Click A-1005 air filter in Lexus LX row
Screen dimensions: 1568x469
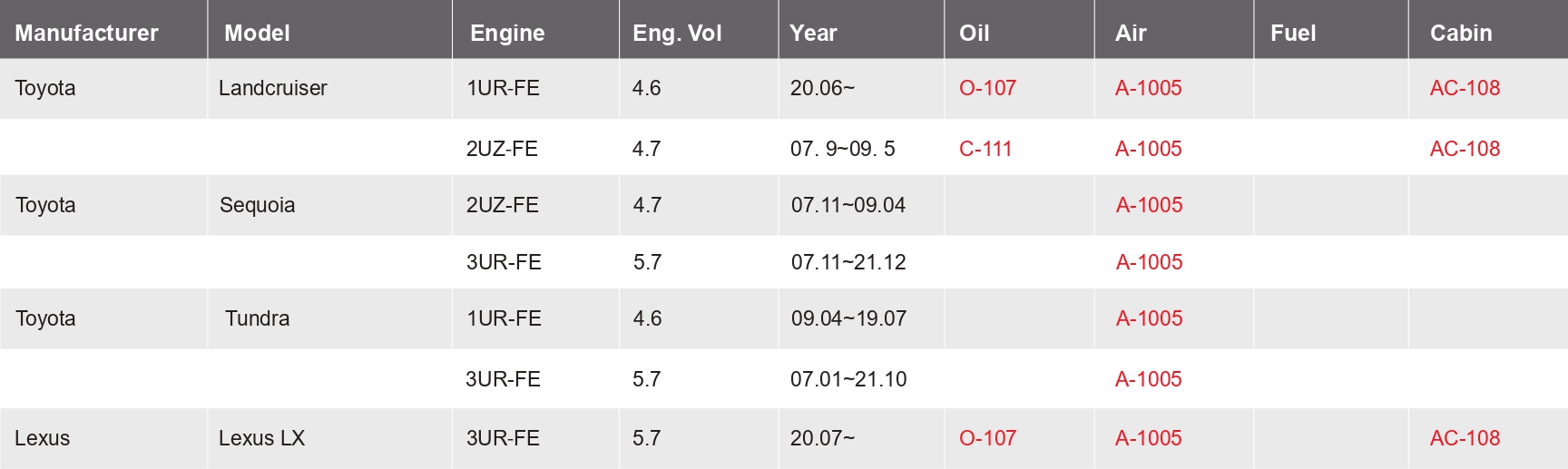1148,438
